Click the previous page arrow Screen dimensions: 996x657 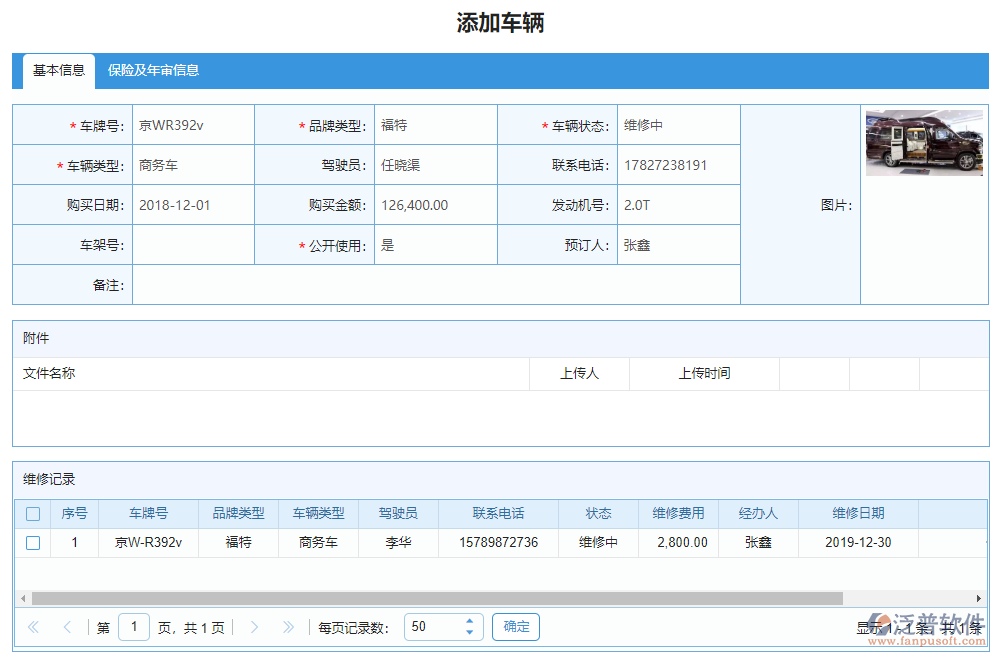click(x=67, y=627)
